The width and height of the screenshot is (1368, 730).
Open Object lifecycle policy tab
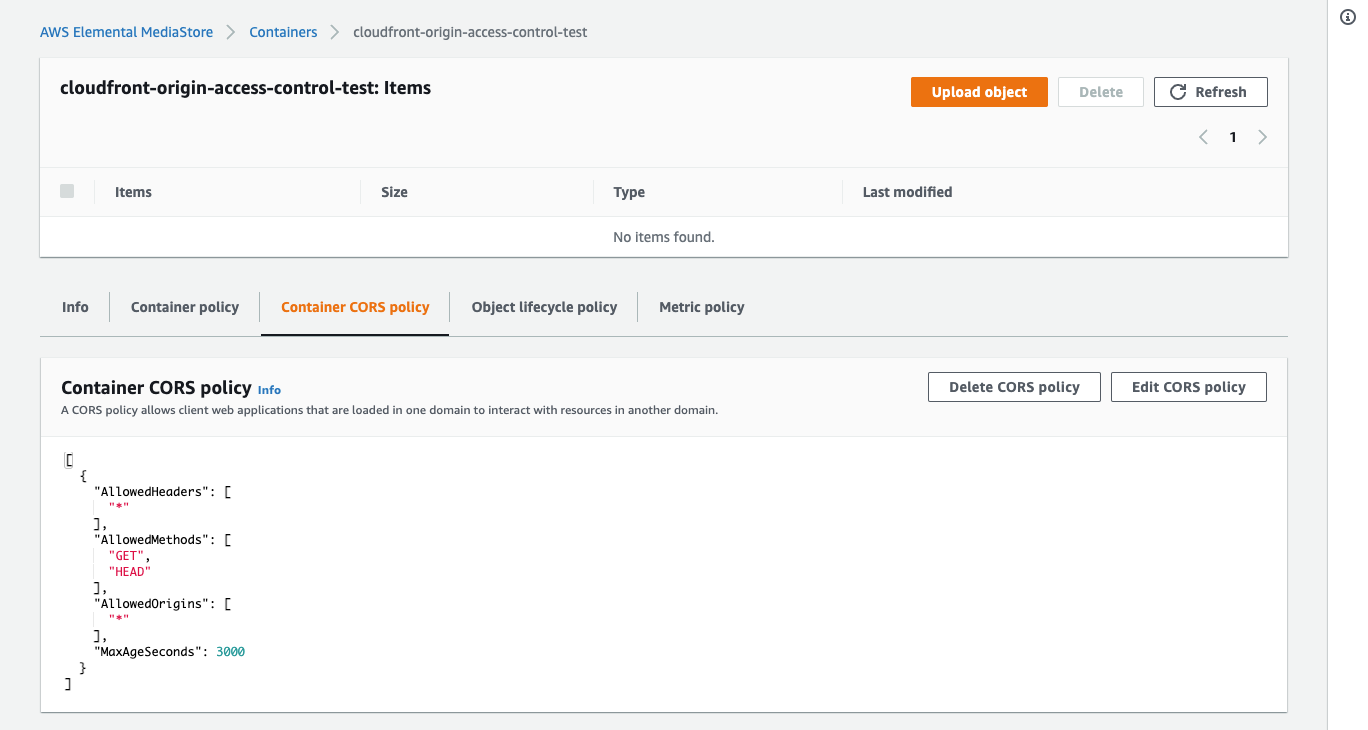tap(544, 307)
